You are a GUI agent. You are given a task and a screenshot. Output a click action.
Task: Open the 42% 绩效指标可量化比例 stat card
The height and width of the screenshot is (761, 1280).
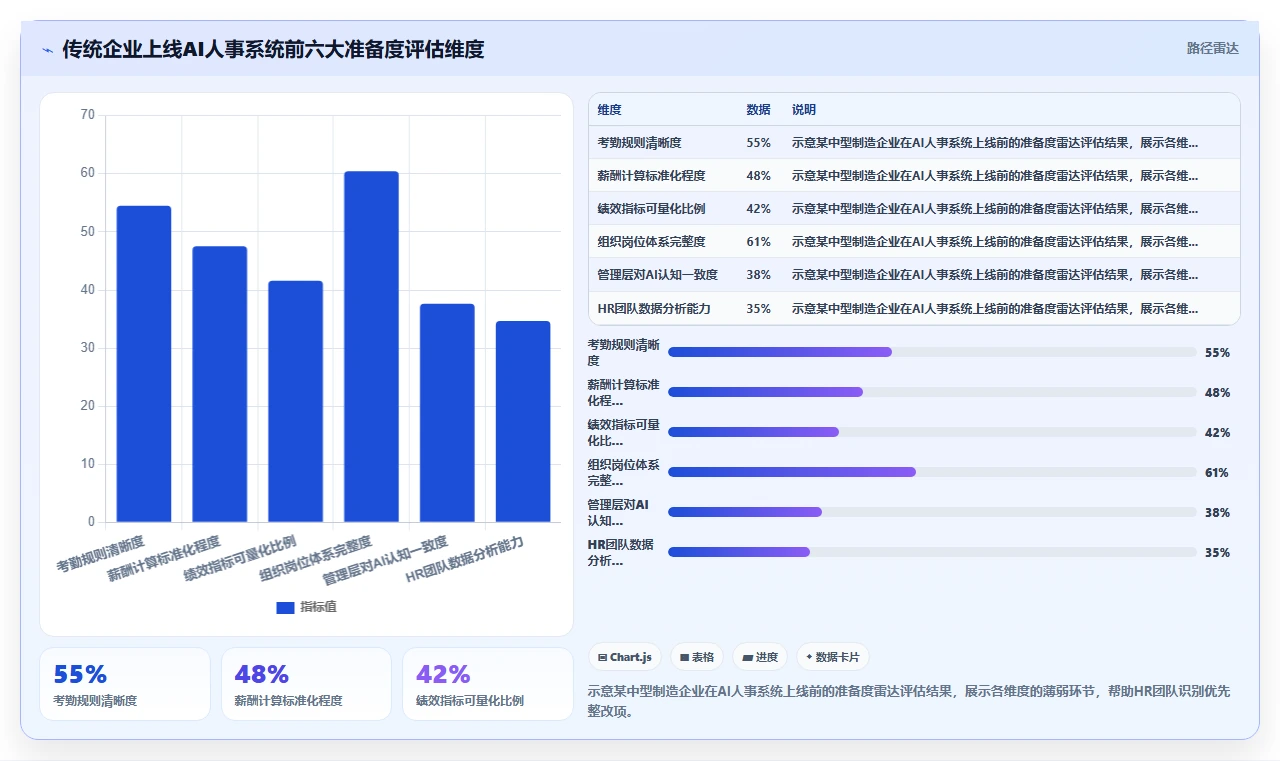487,684
